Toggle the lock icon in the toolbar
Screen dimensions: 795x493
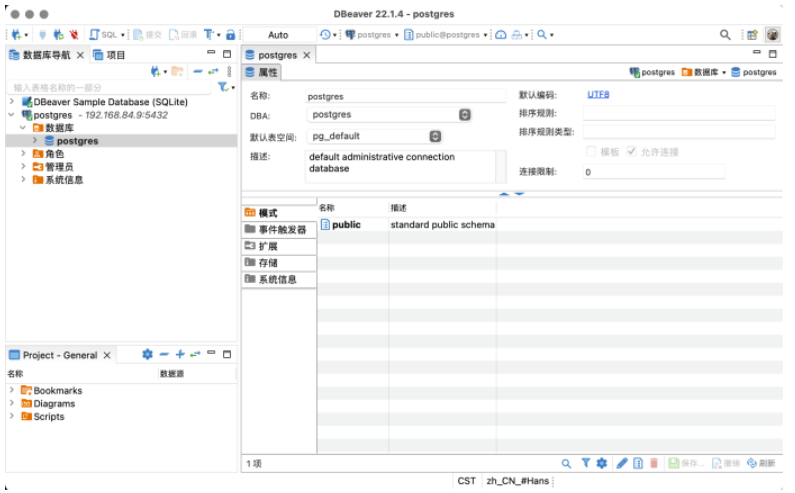[231, 34]
